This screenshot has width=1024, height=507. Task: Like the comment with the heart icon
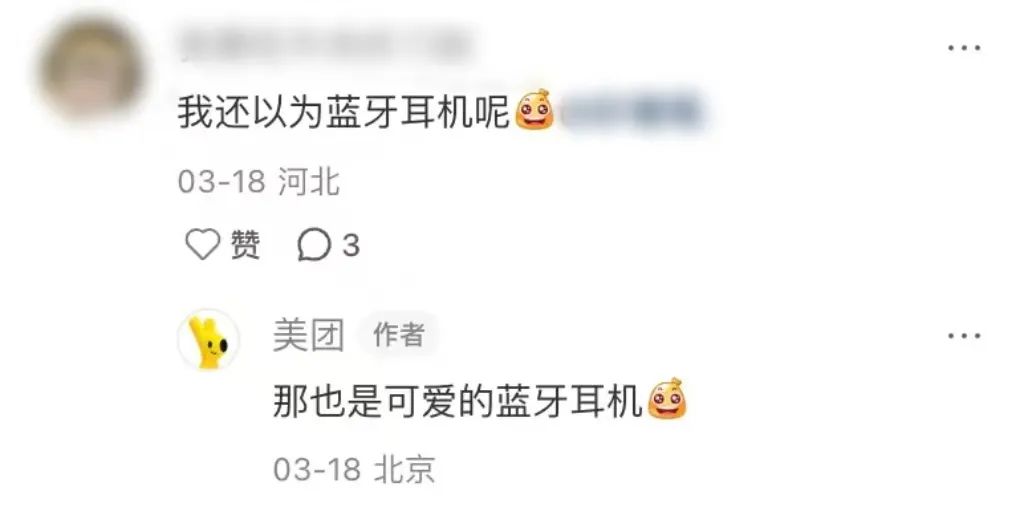(x=202, y=245)
